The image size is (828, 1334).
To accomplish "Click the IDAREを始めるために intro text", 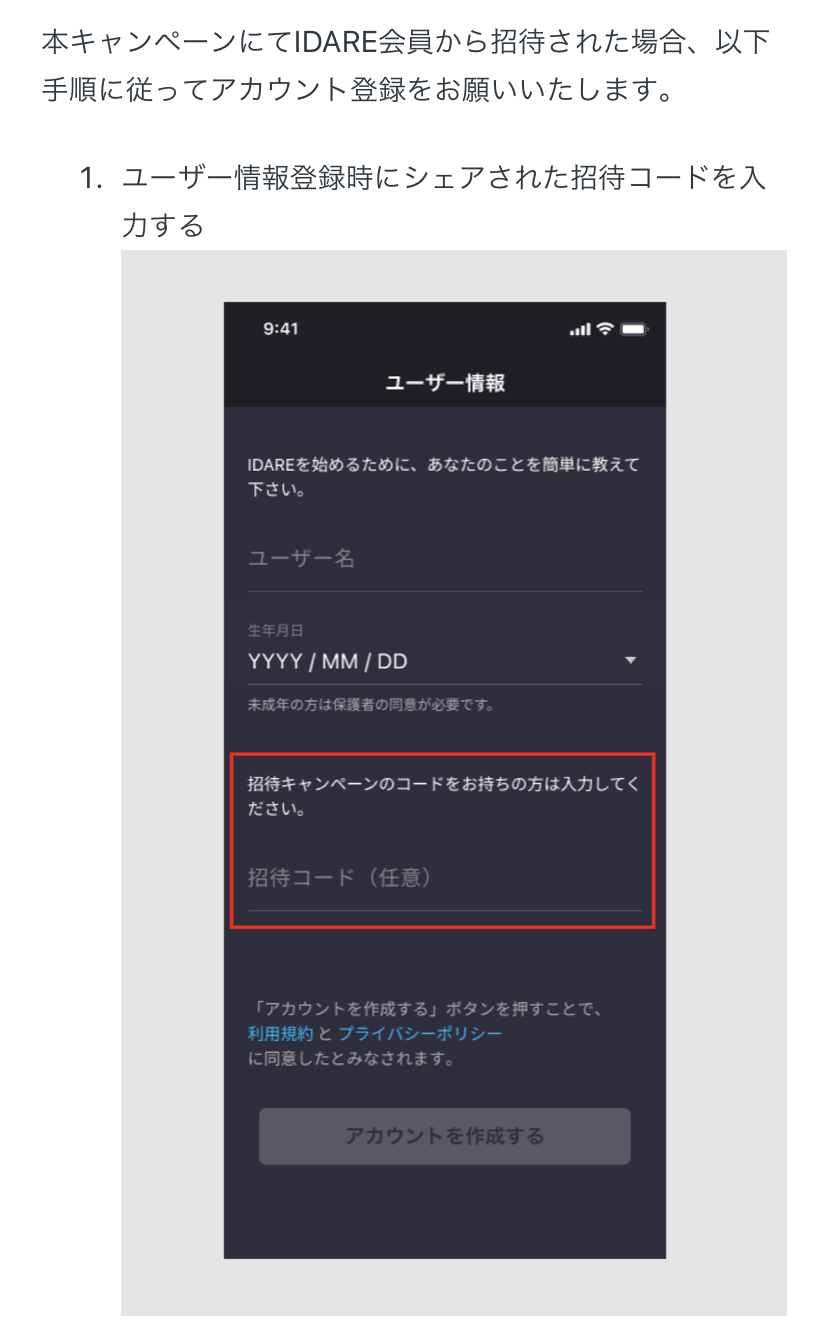I will [443, 478].
